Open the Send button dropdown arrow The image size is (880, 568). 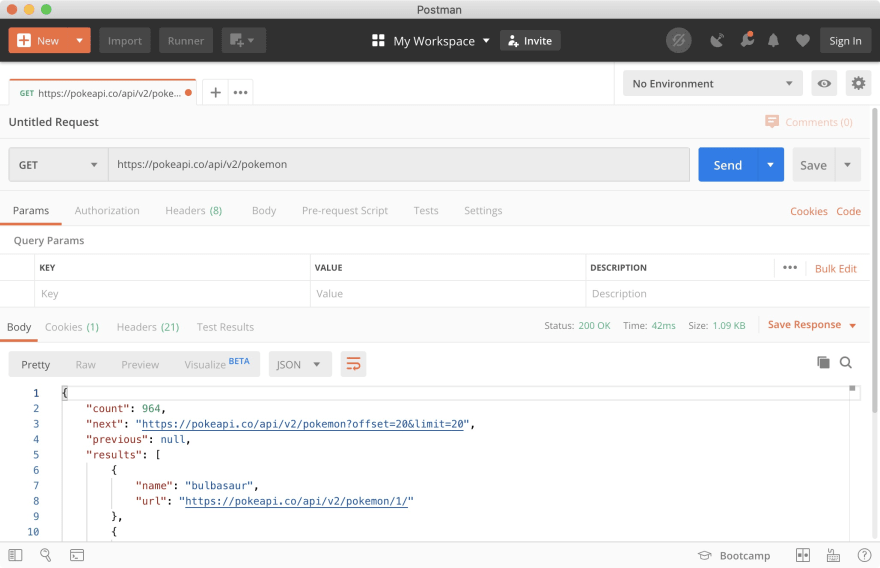771,165
